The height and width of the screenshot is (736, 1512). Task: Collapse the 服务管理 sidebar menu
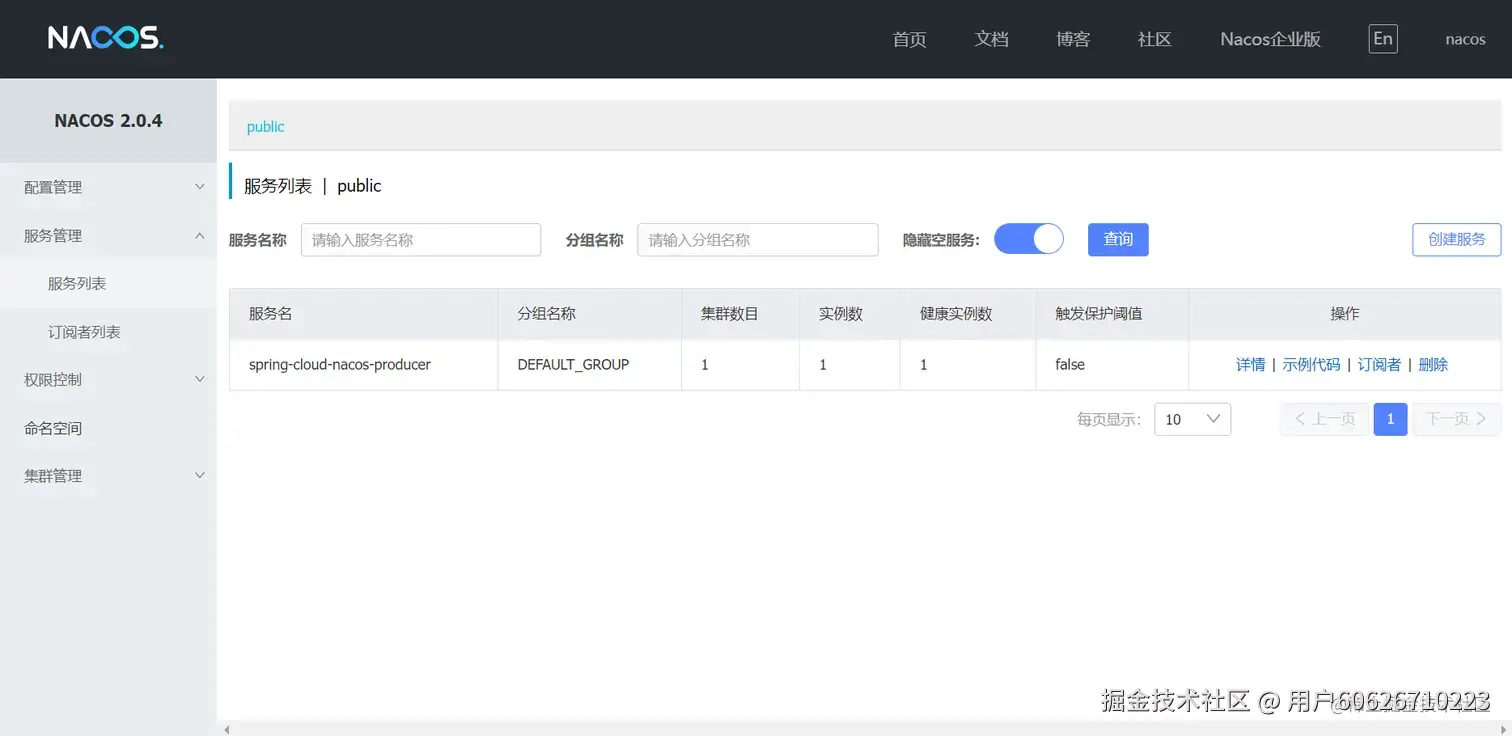tap(108, 235)
